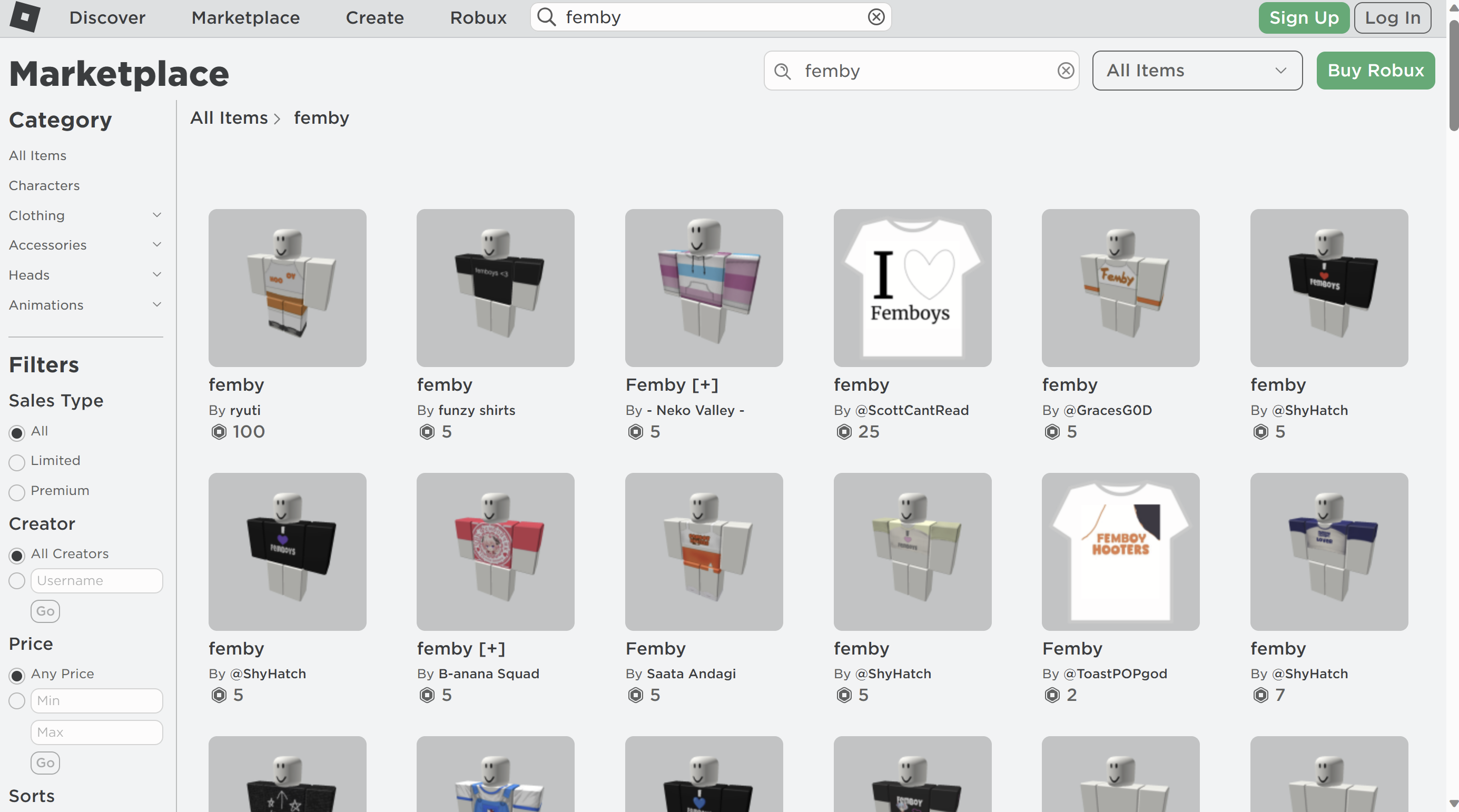
Task: Select the Premium sales type option
Action: (x=17, y=492)
